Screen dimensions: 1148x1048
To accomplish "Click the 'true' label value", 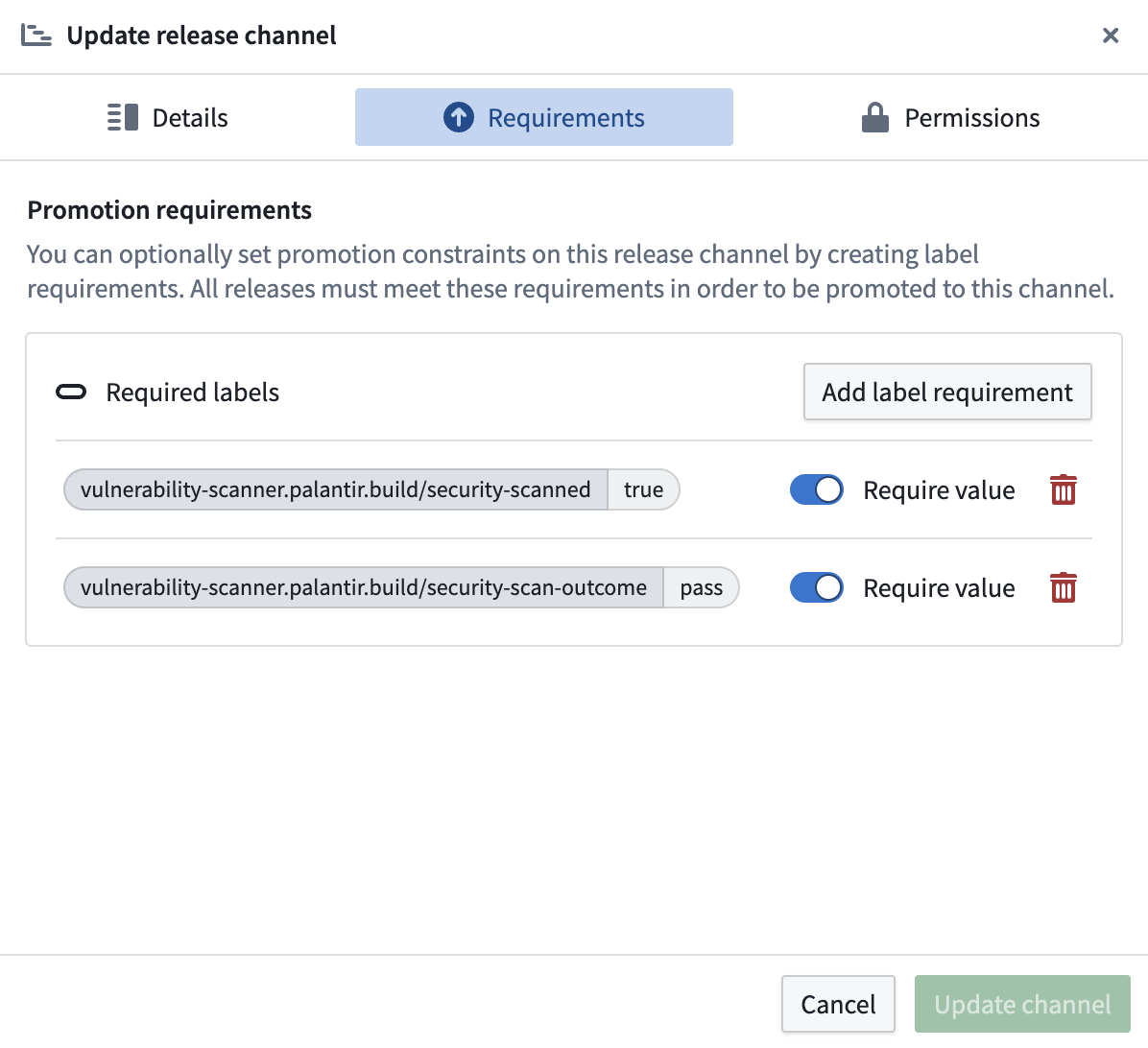I will 643,489.
